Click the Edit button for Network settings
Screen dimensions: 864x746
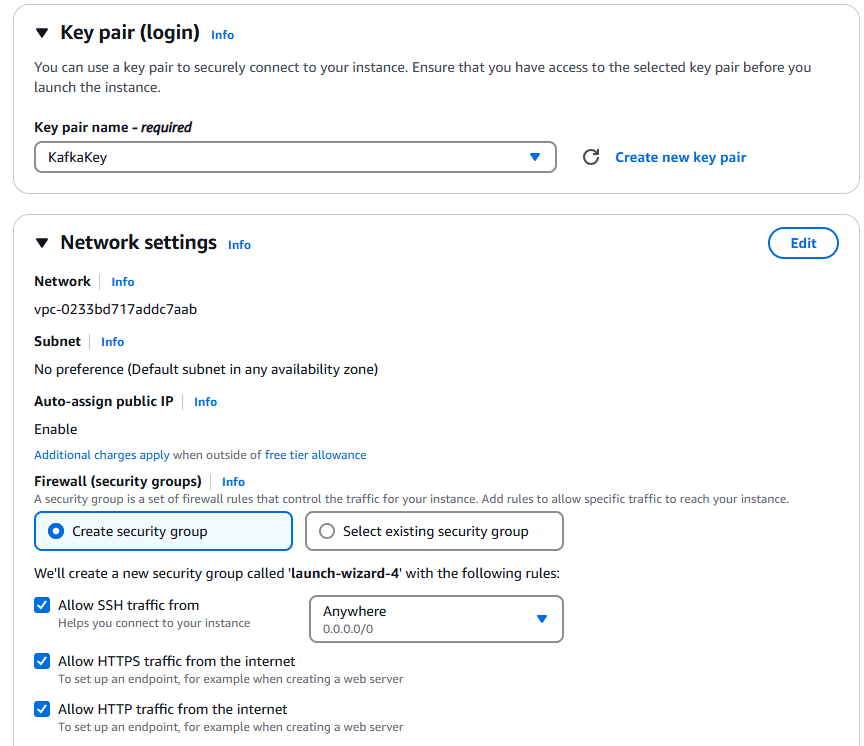pyautogui.click(x=803, y=243)
